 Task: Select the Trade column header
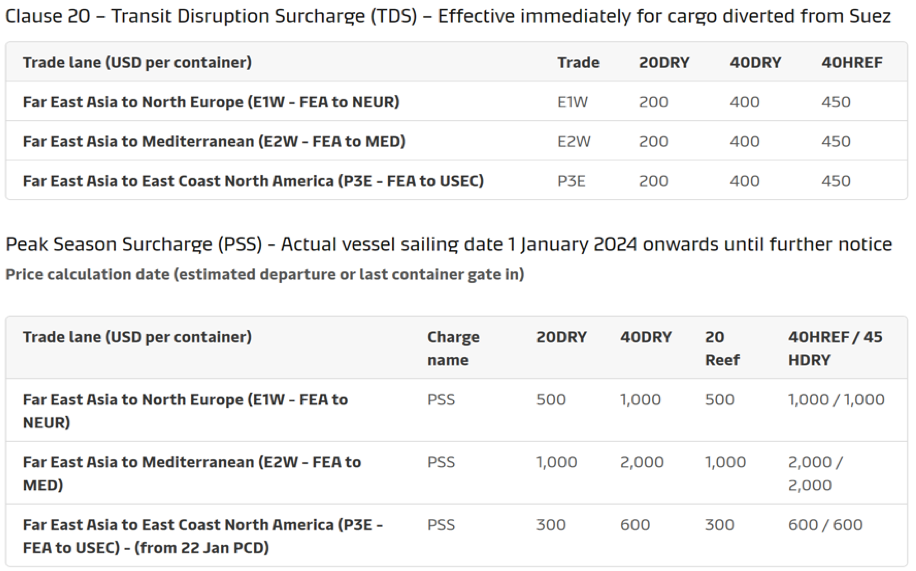coord(578,62)
